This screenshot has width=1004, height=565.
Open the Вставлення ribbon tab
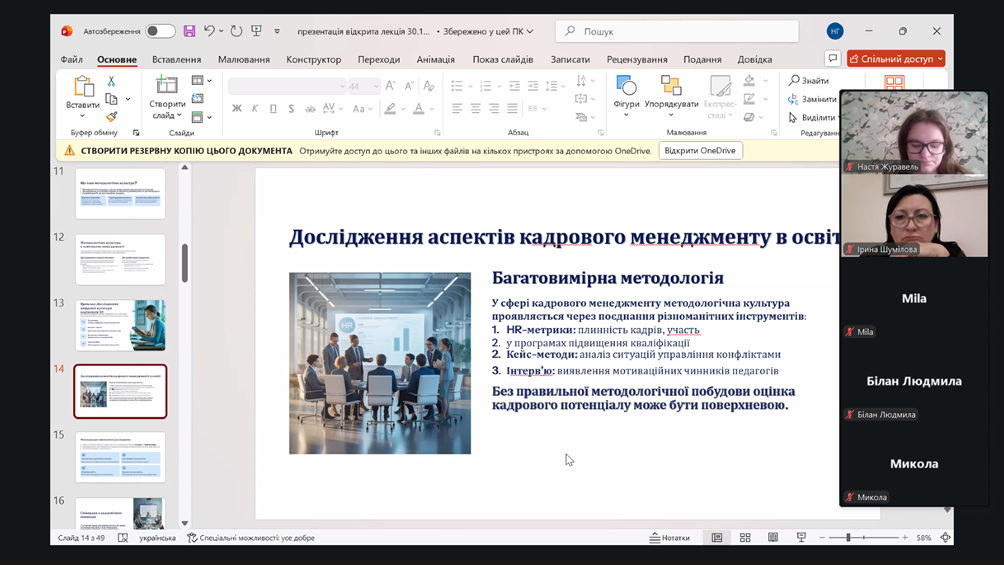(x=176, y=59)
